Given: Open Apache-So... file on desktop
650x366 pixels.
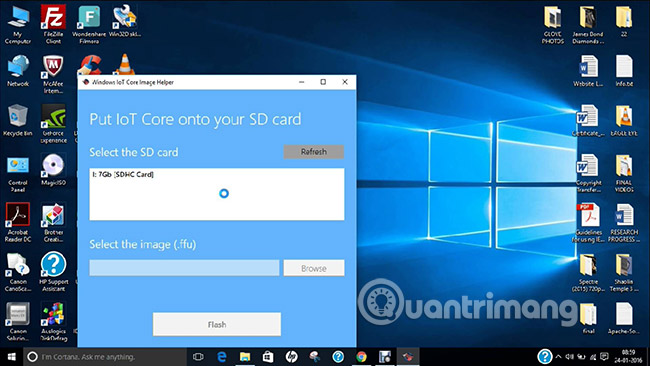Looking at the screenshot, I should (624, 318).
